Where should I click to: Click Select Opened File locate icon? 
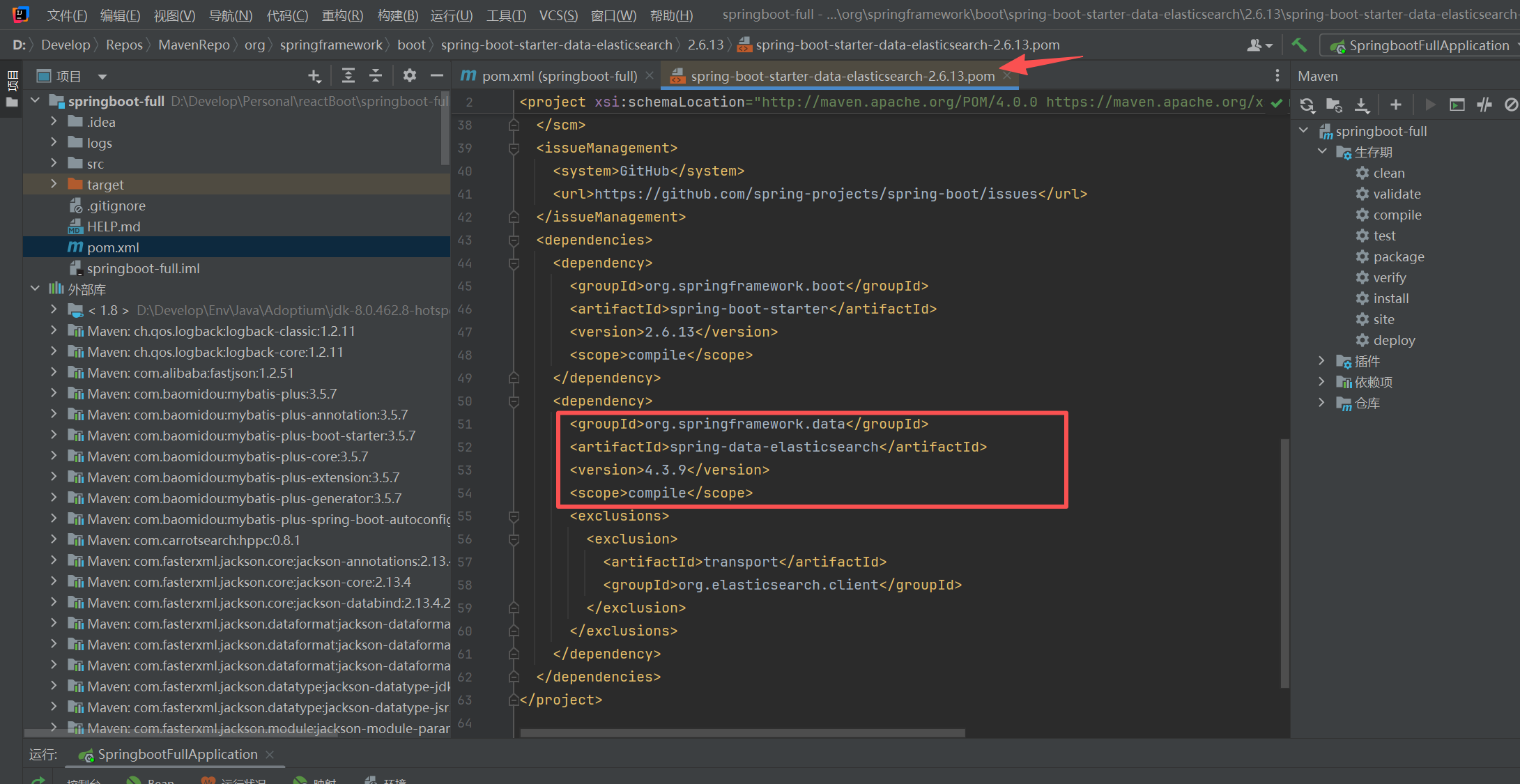314,76
